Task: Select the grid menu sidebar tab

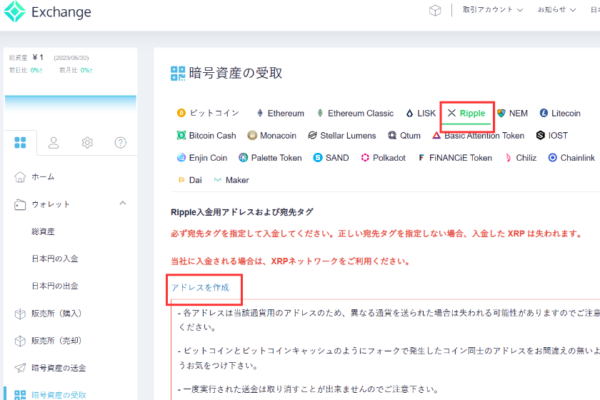Action: click(20, 143)
